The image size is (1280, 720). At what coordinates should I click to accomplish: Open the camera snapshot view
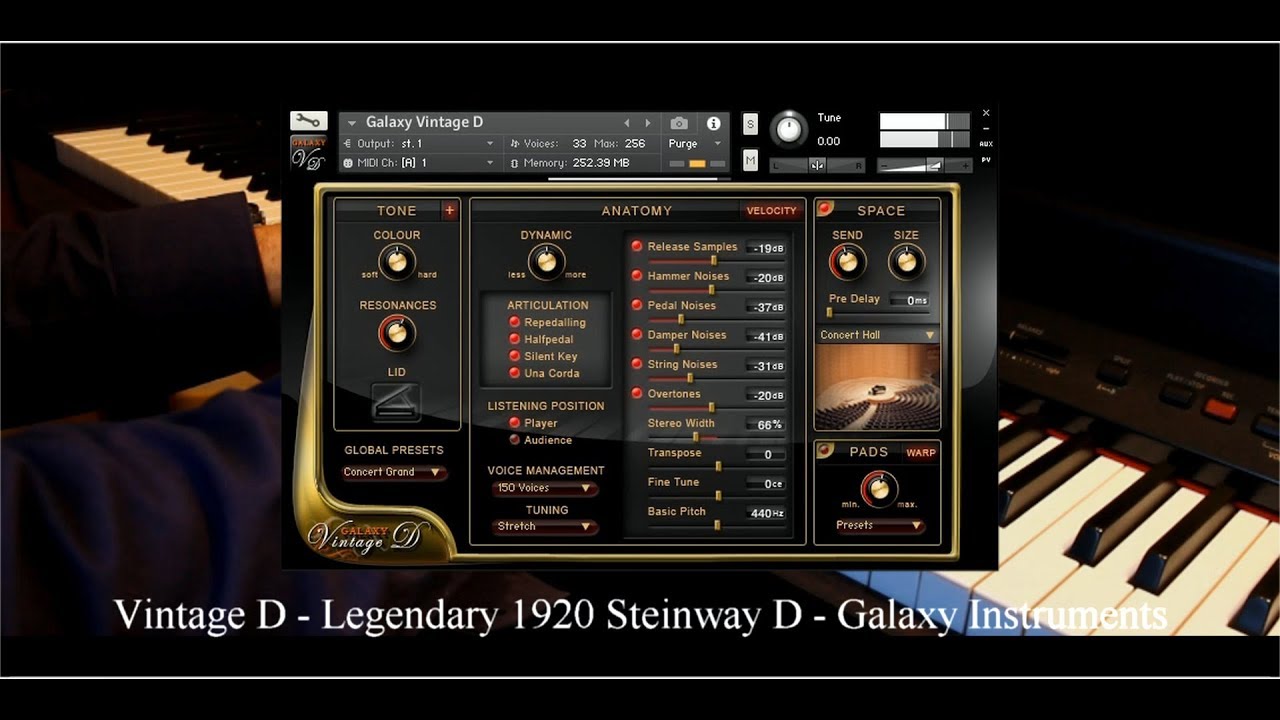679,123
